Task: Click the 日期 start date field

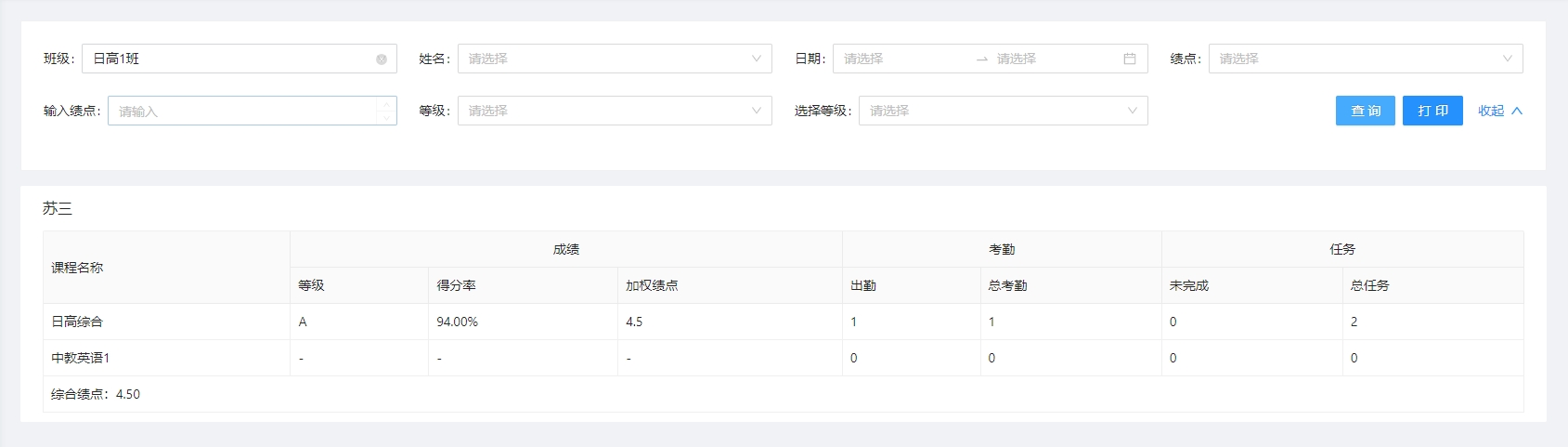Action: coord(901,59)
